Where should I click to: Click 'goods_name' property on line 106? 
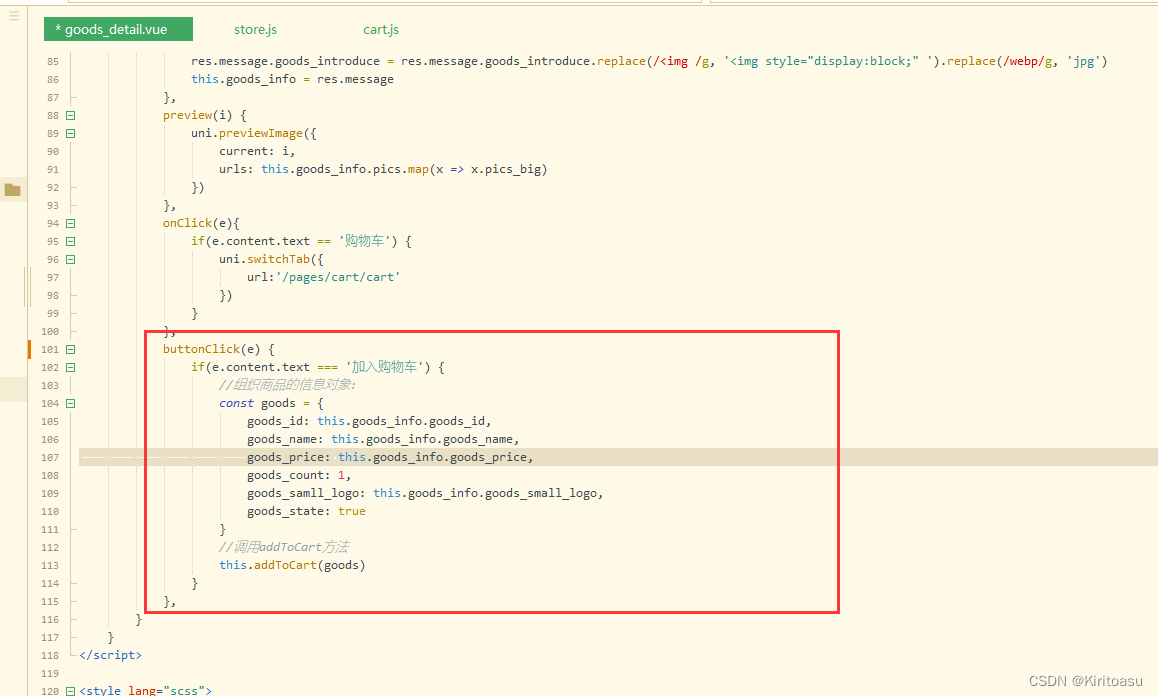click(282, 439)
